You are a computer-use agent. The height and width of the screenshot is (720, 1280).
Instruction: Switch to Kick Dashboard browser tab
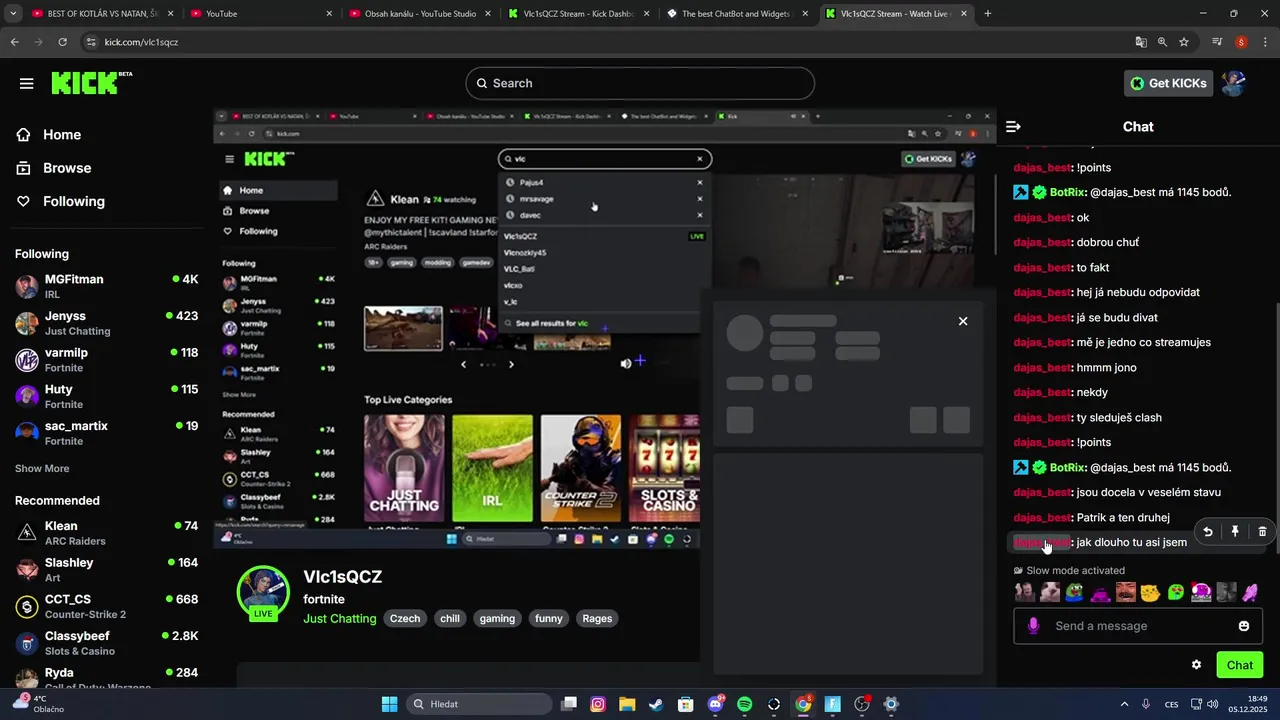point(578,14)
